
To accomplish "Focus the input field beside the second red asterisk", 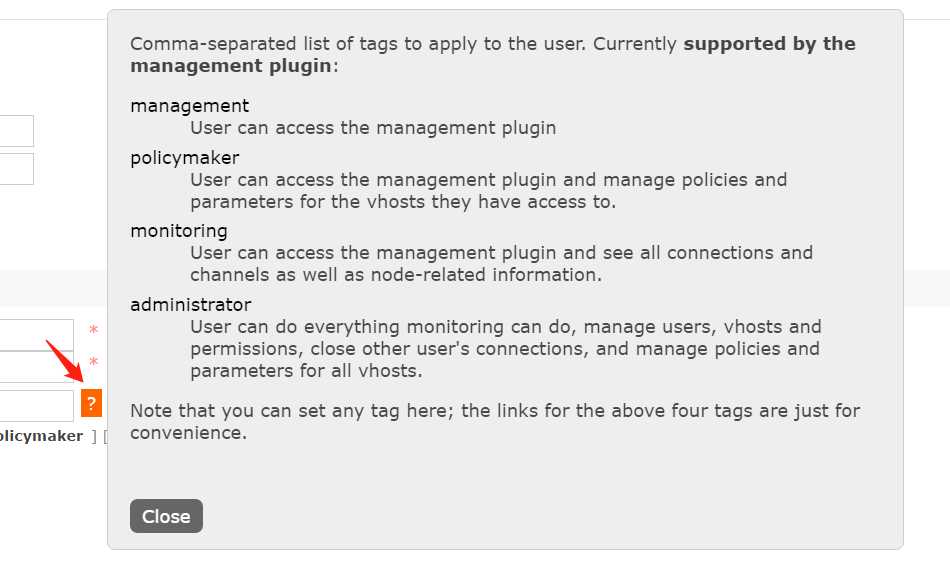I will pos(36,367).
